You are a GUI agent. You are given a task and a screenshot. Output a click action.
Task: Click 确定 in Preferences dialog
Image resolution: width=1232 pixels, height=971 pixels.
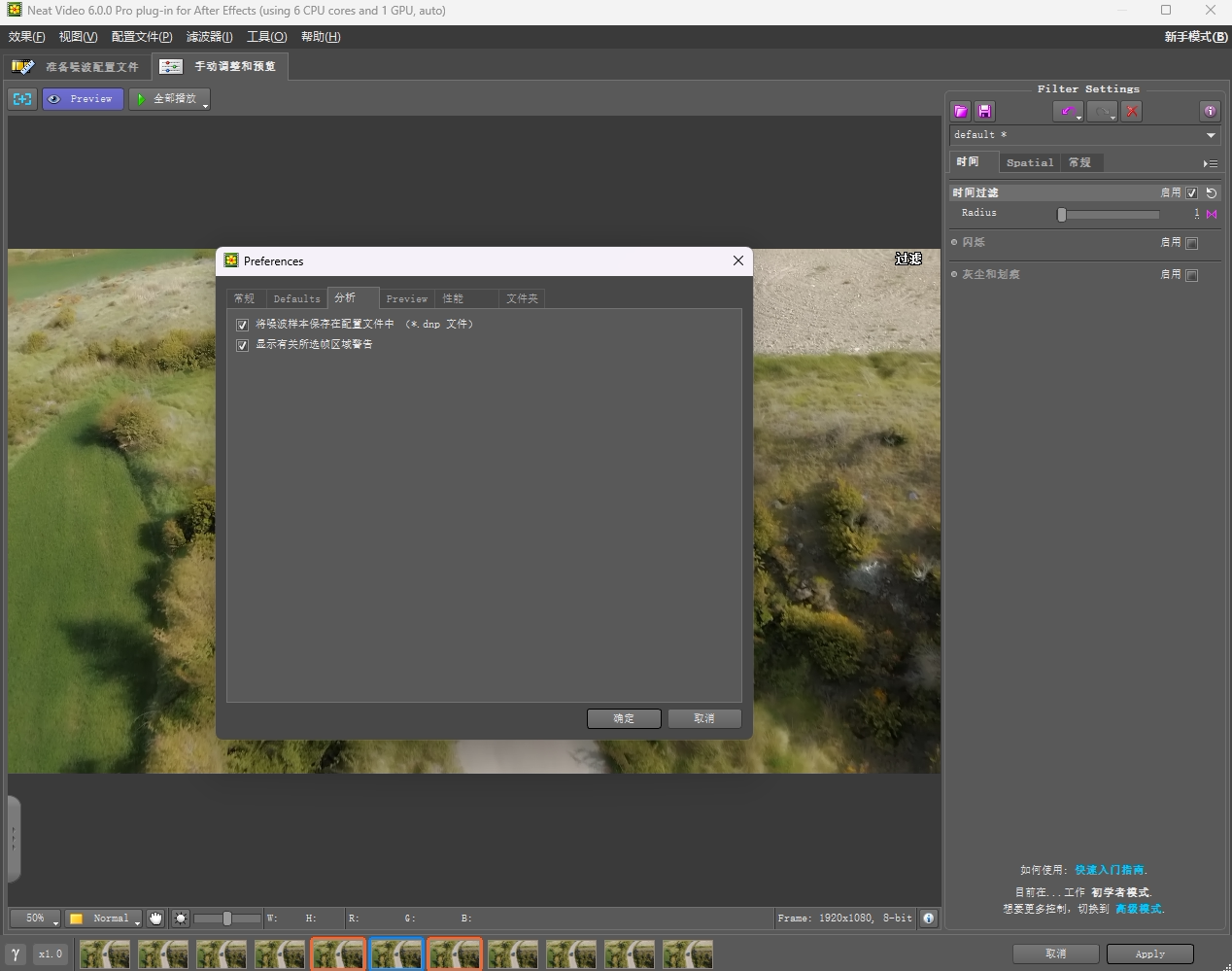point(624,718)
